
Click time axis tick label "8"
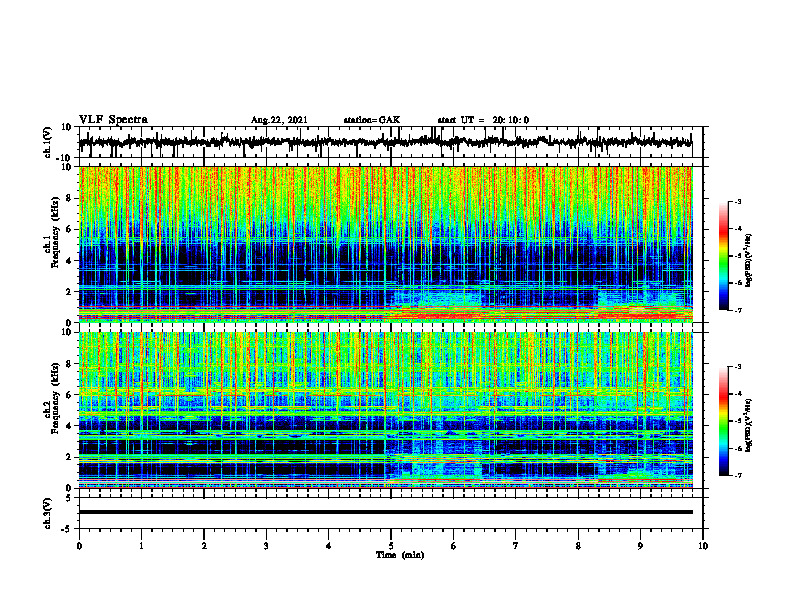click(x=578, y=546)
